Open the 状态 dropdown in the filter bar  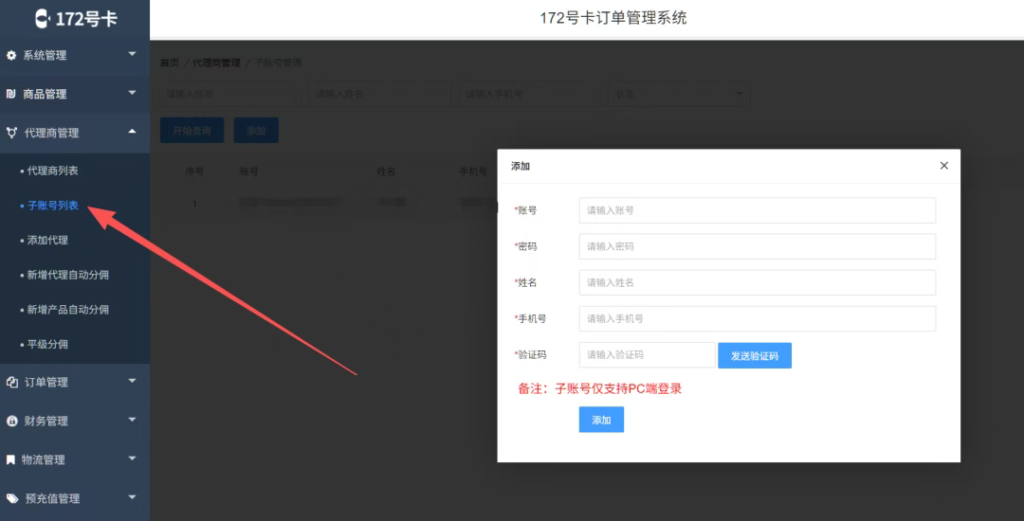679,94
